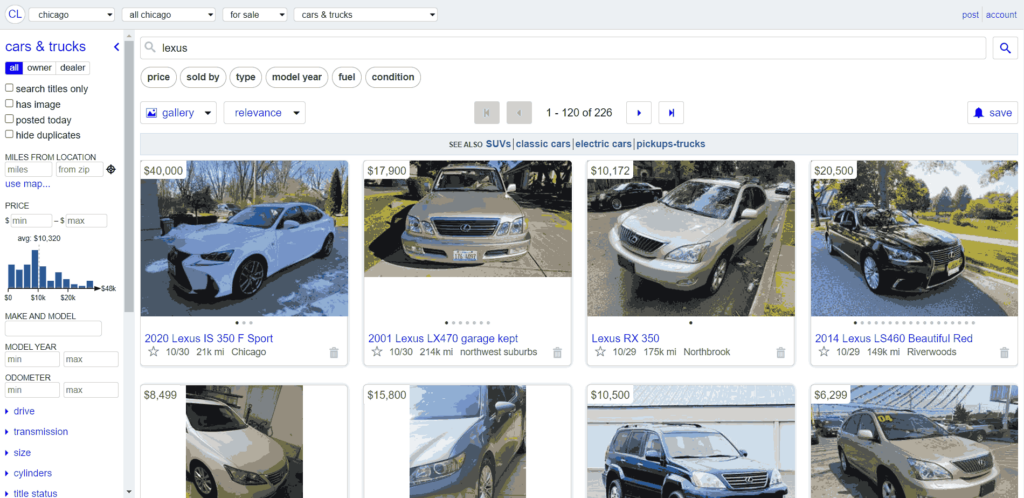Collapse sidebar with the left chevron
The width and height of the screenshot is (1024, 498).
pos(116,47)
